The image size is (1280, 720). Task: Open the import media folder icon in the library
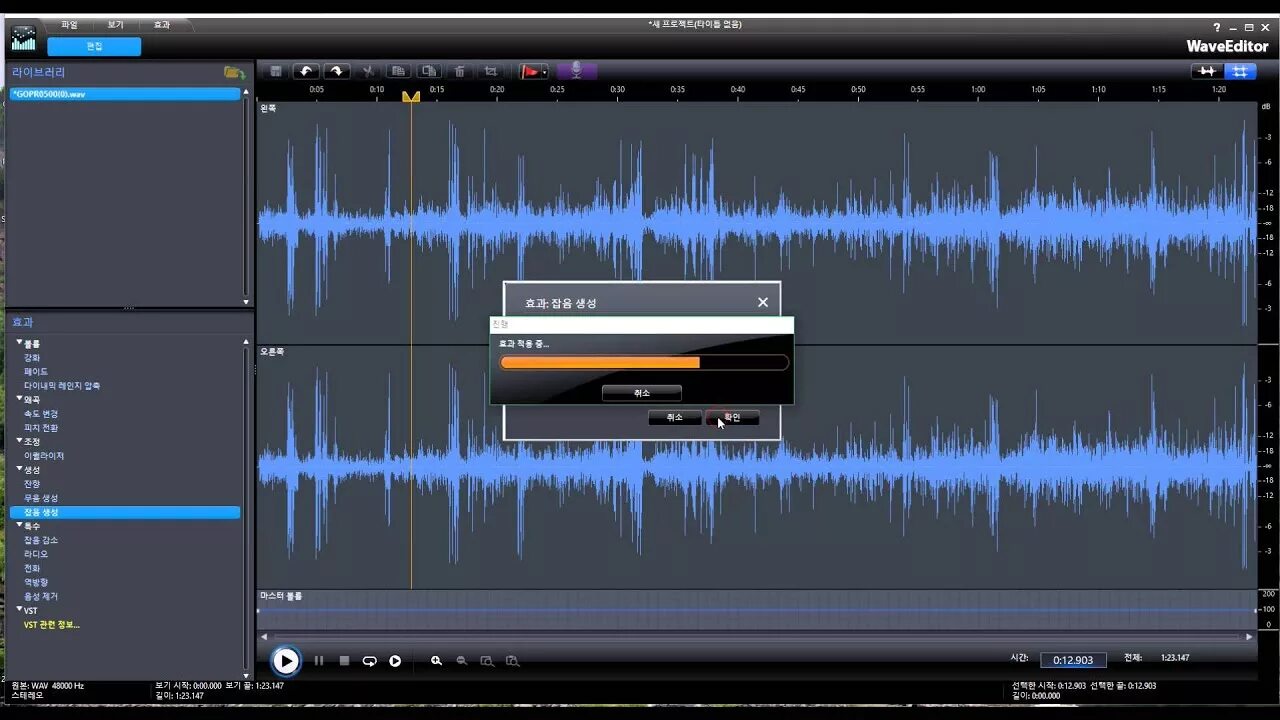234,73
